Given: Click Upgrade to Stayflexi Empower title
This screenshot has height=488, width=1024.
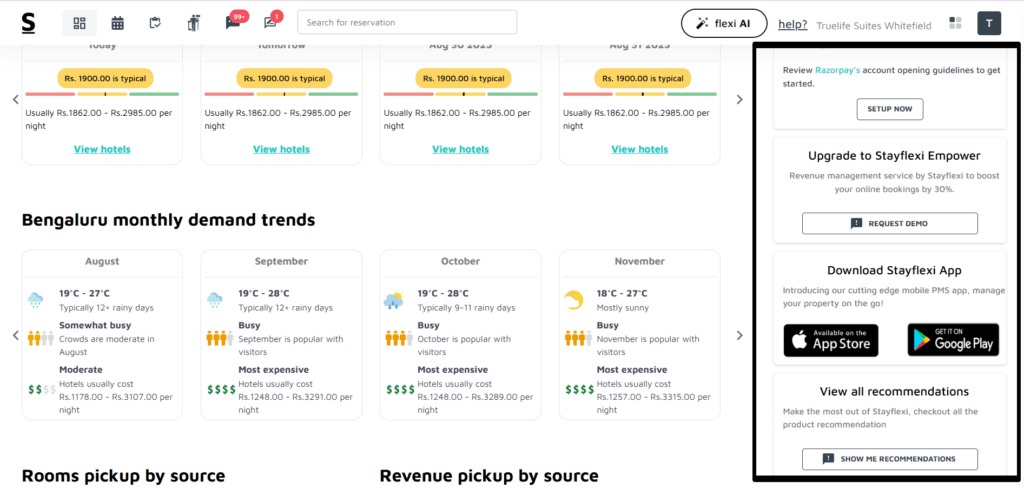Looking at the screenshot, I should click(x=894, y=156).
